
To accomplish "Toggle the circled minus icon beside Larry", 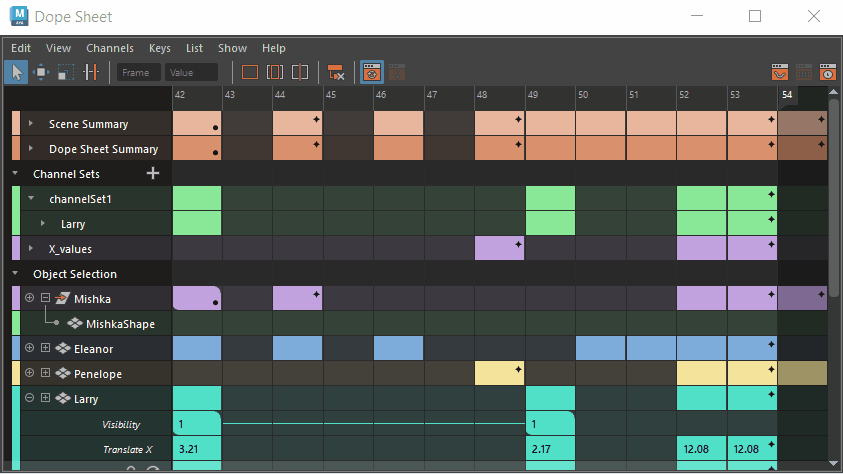I will click(x=30, y=398).
